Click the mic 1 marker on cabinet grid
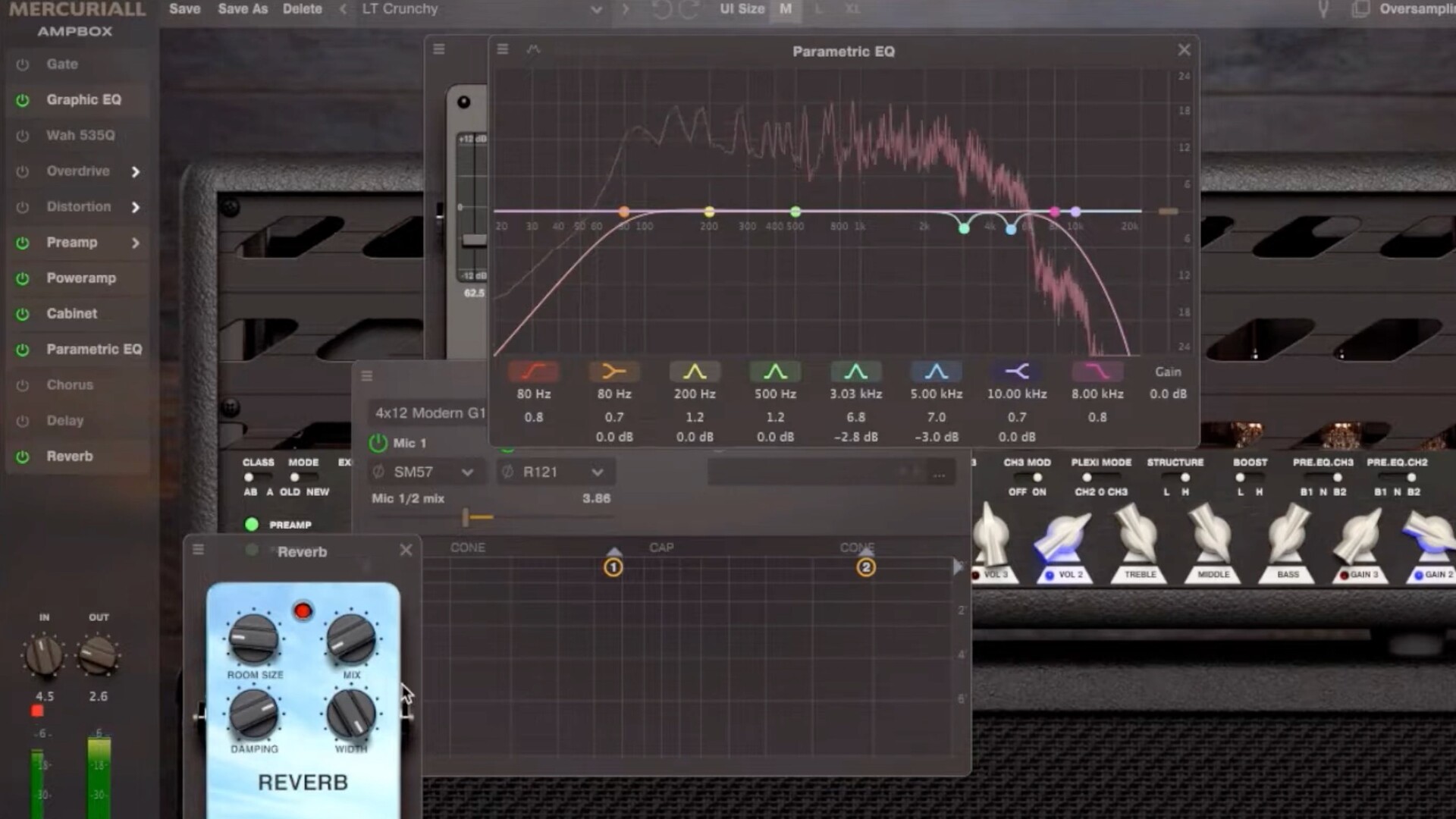Image resolution: width=1456 pixels, height=819 pixels. (613, 567)
